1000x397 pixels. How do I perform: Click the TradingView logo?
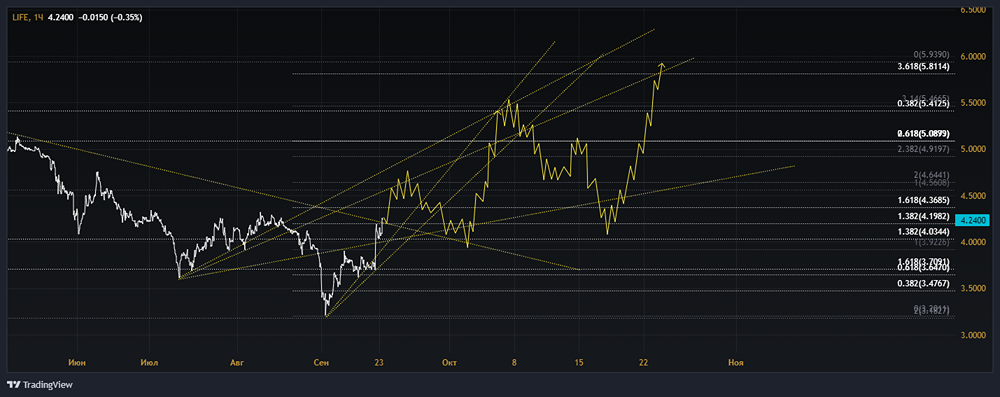[40, 385]
